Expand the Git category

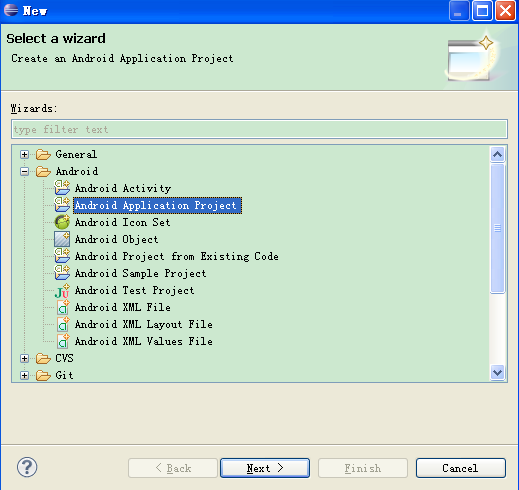coord(24,375)
